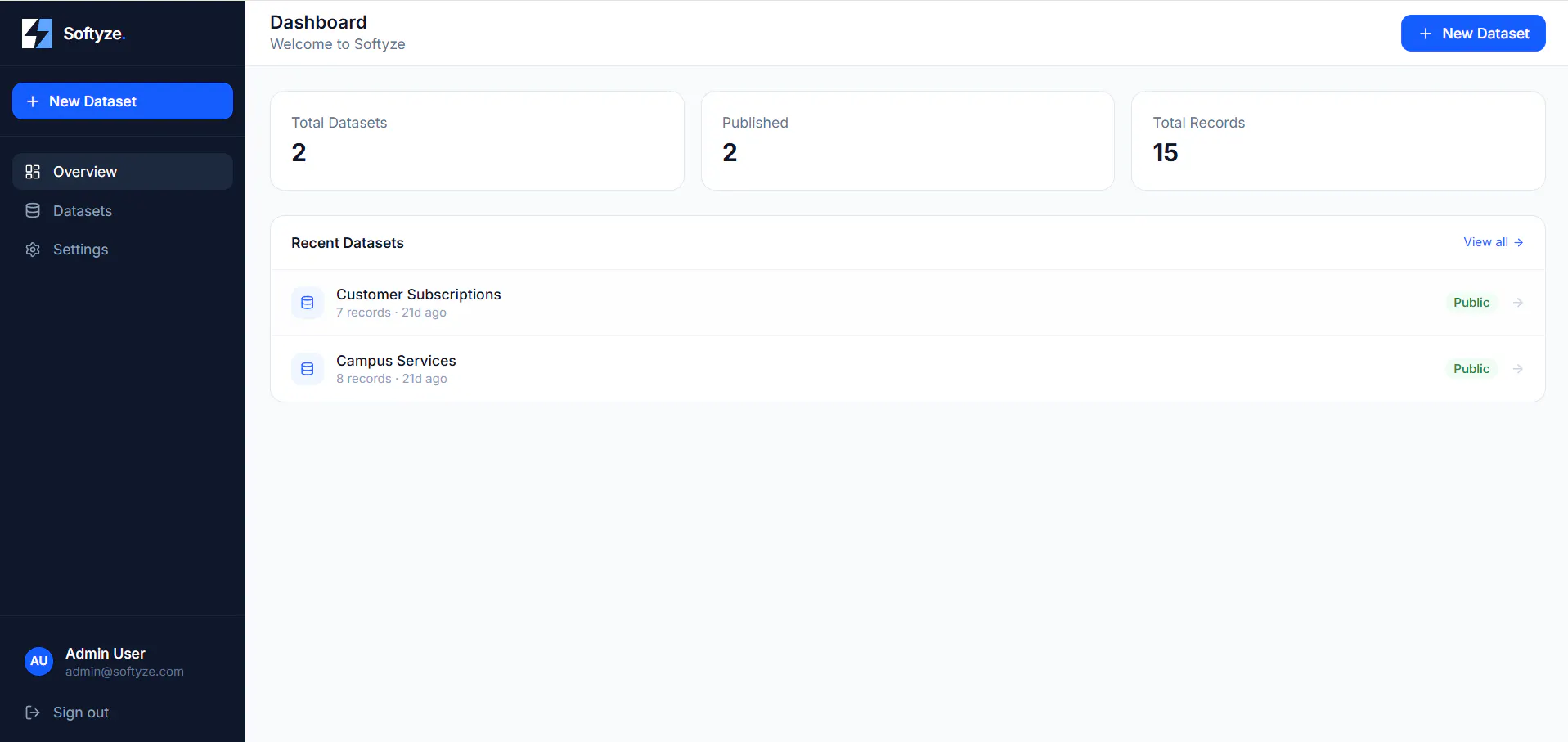Viewport: 1568px width, 742px height.
Task: Click the Public badge on Campus Services
Action: coord(1471,369)
